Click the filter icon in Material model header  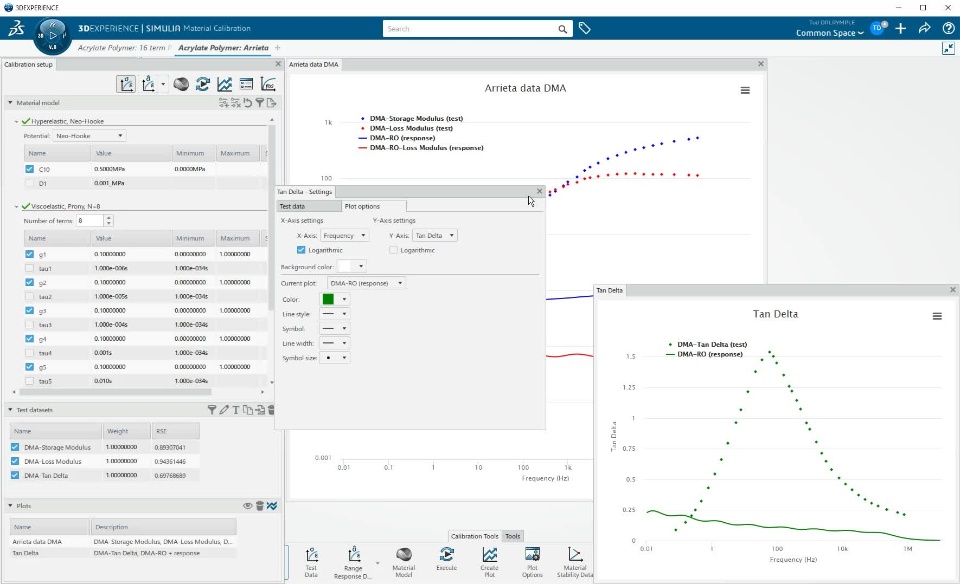[x=260, y=103]
